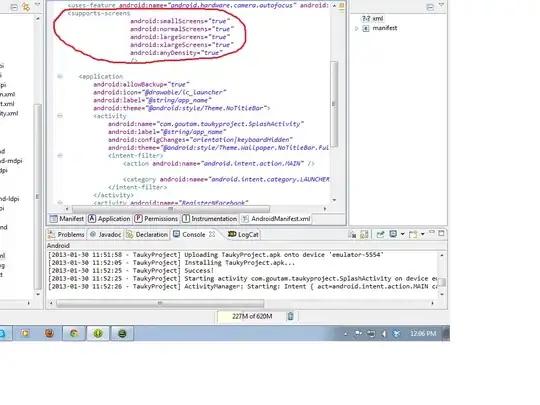This screenshot has height=405, width=540.
Task: Open the new console dropdown arrow
Action: [x=423, y=235]
